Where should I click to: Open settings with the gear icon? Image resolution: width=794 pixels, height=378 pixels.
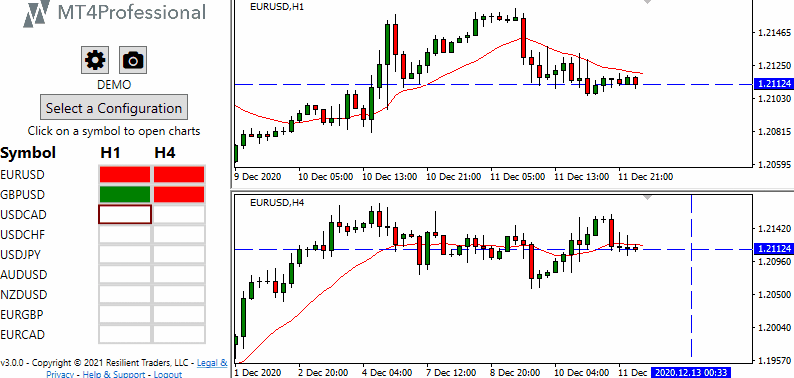pyautogui.click(x=95, y=61)
